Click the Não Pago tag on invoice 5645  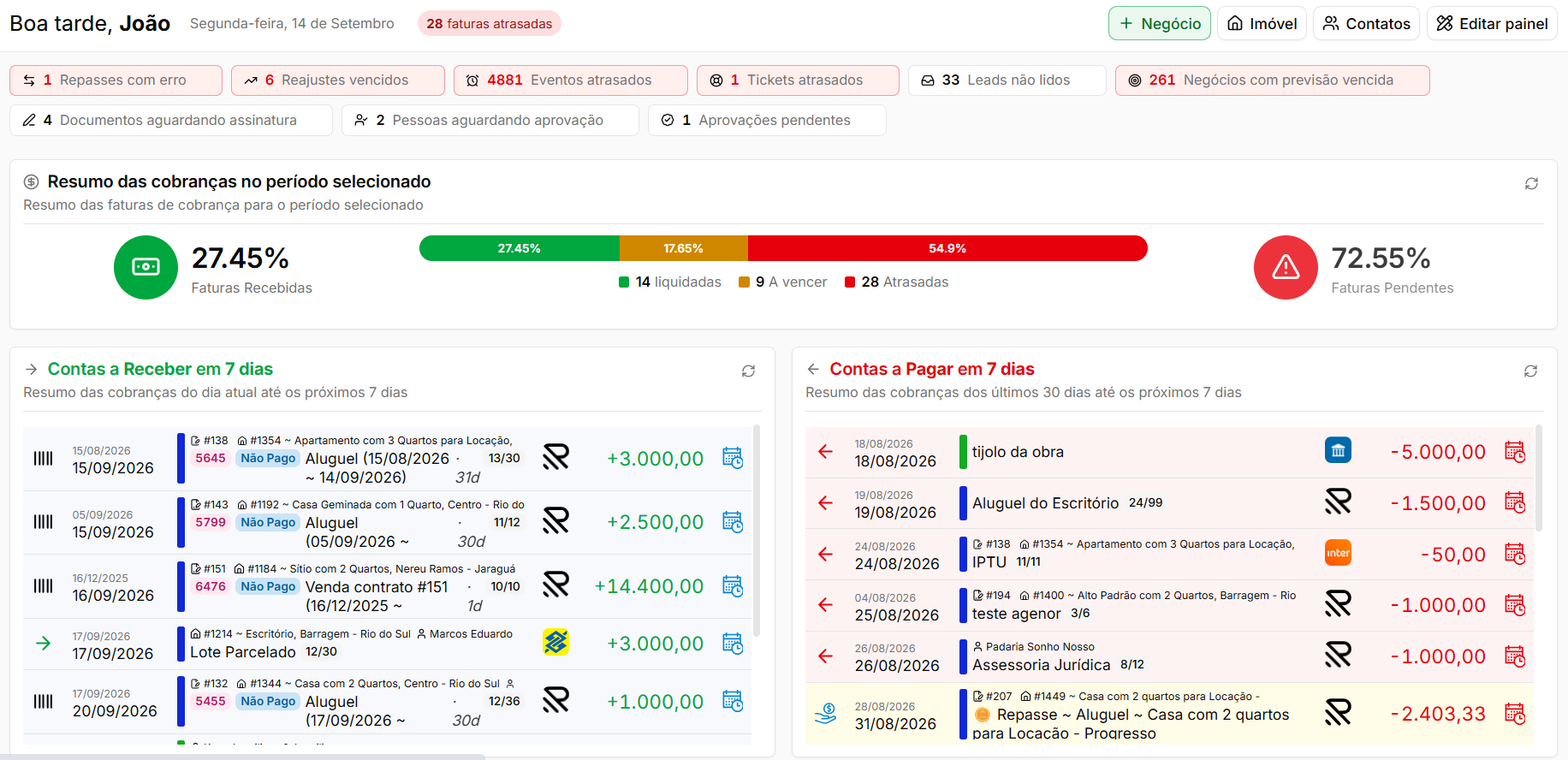point(268,458)
